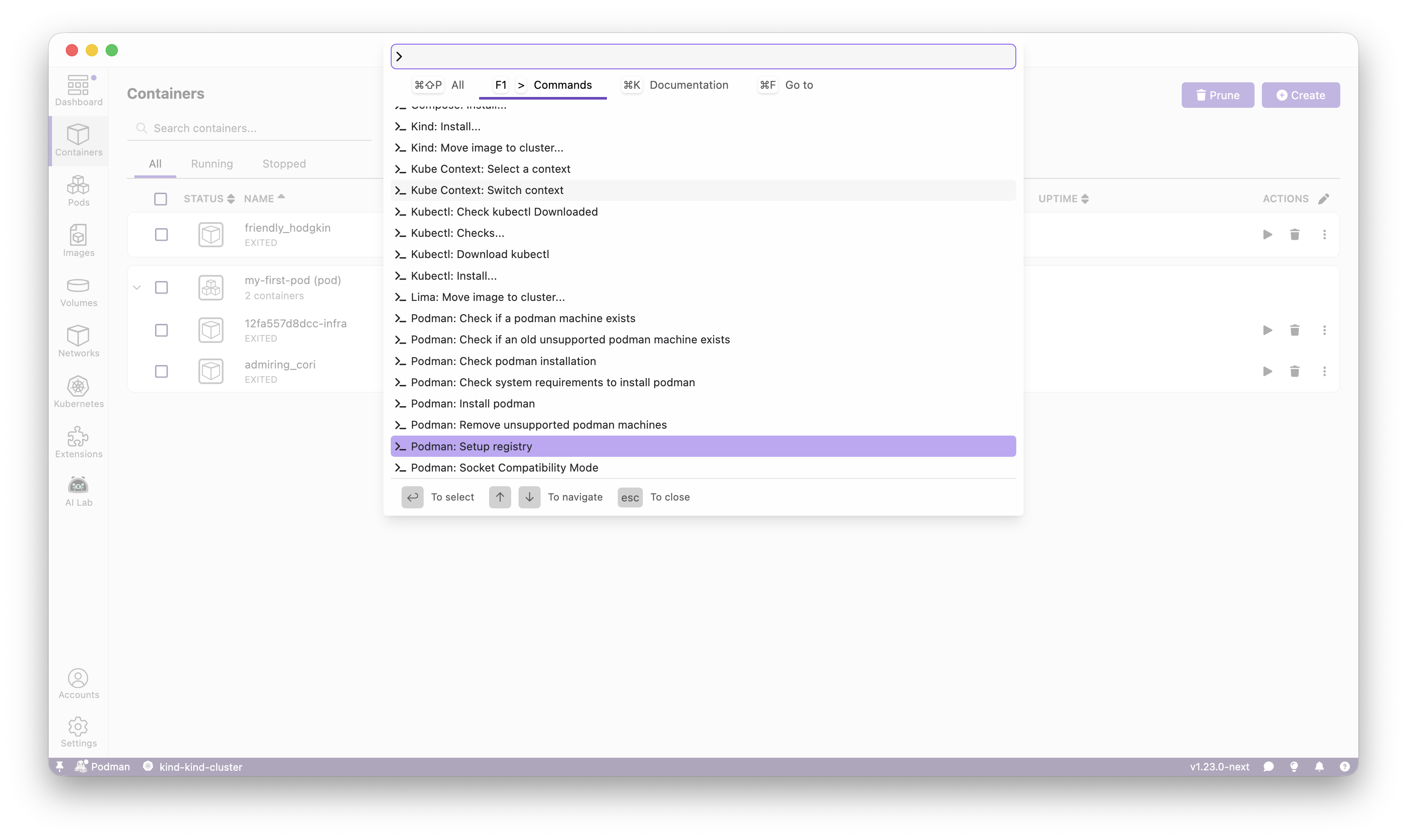The height and width of the screenshot is (840, 1407).
Task: Open notifications from the status bar bell
Action: tap(1320, 766)
